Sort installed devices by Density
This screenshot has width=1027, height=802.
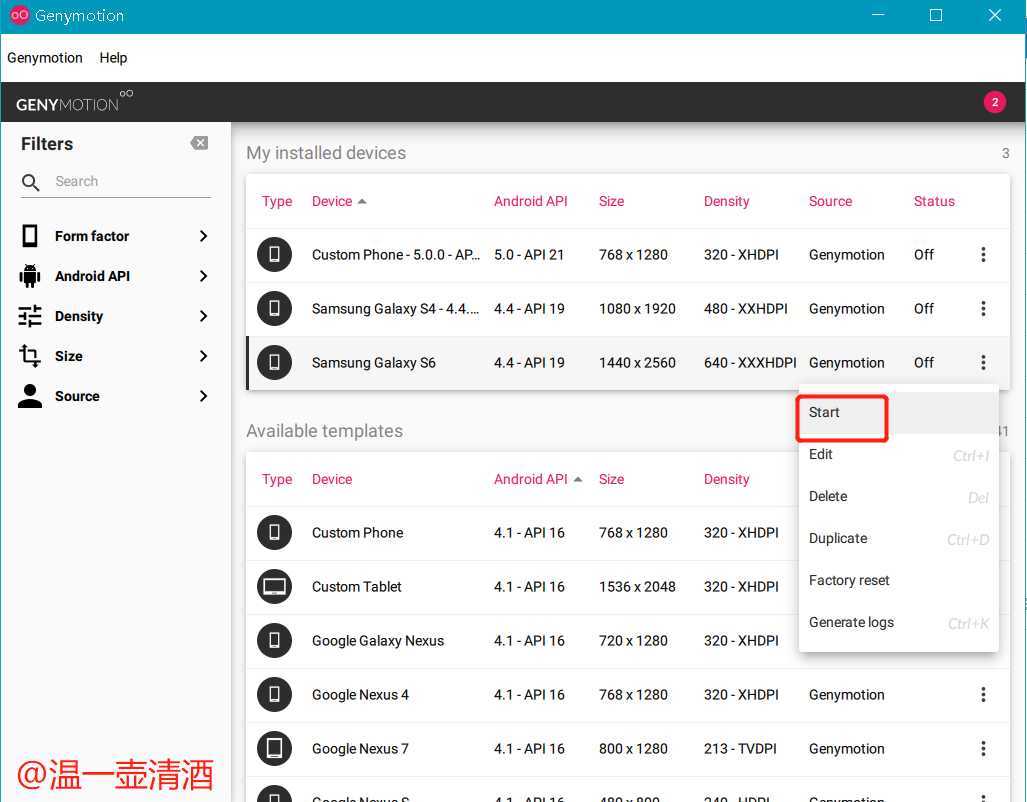pyautogui.click(x=726, y=201)
